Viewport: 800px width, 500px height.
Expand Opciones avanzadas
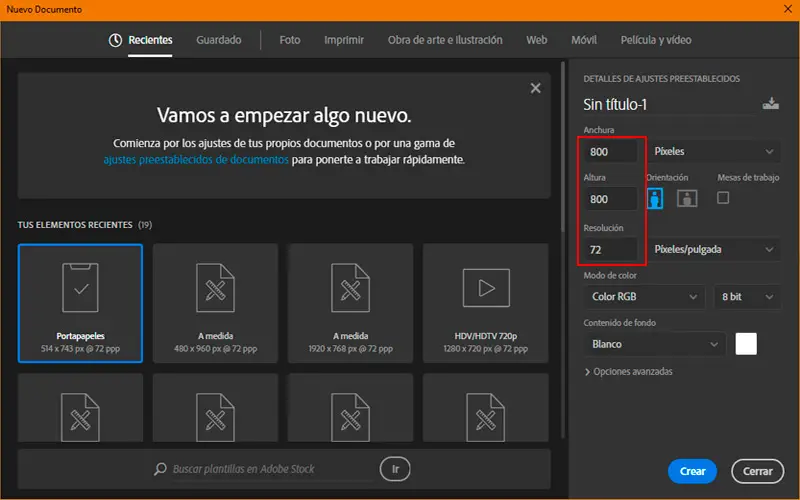629,371
